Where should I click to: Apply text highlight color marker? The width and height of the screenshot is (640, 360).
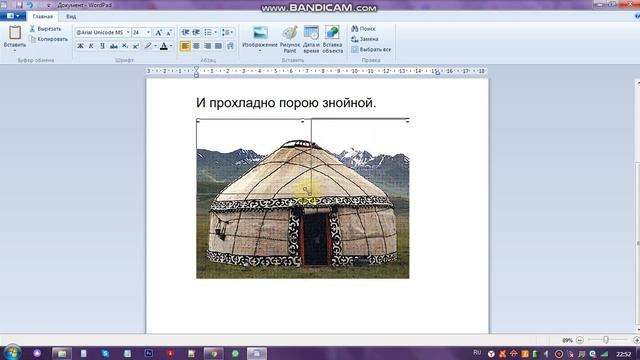tap(148, 46)
